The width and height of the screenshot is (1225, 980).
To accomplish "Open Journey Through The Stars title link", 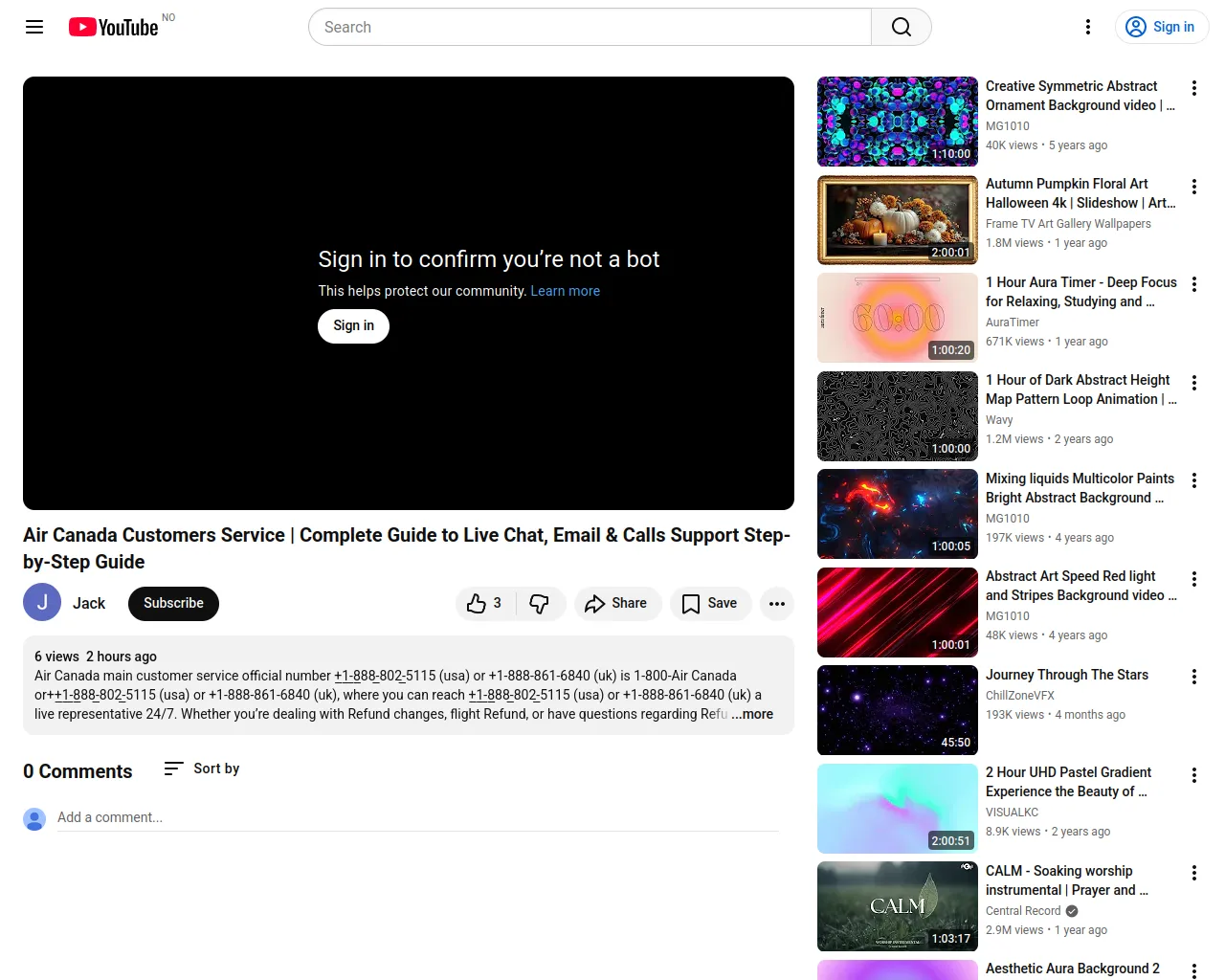I will [x=1067, y=675].
